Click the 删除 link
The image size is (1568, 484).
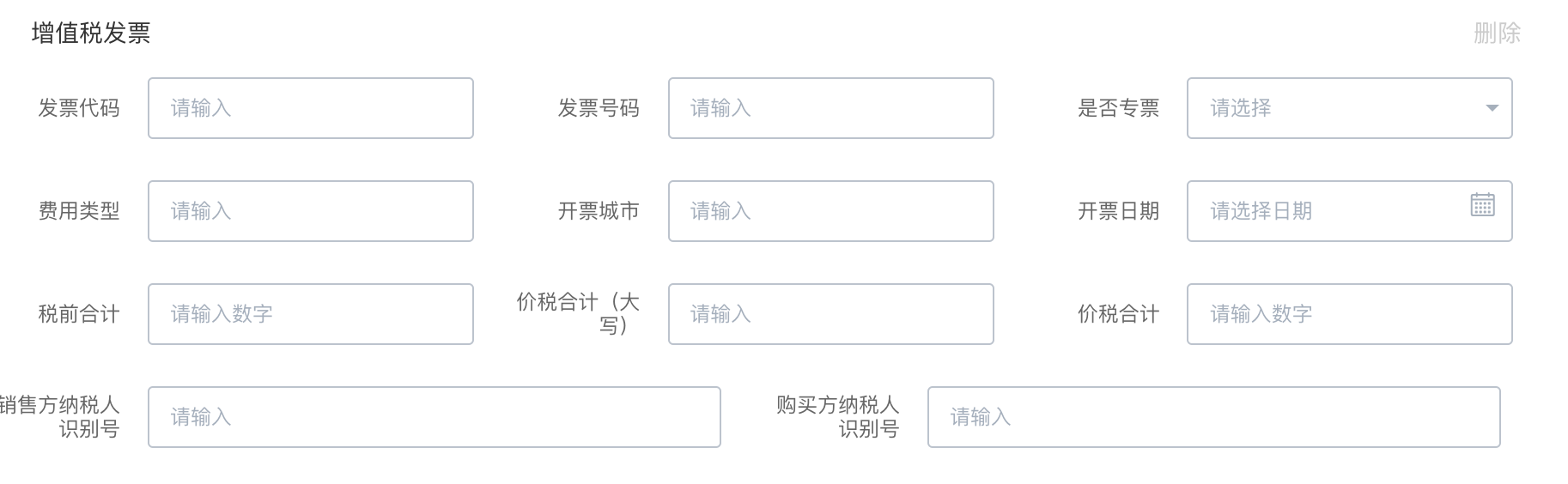tap(1497, 33)
